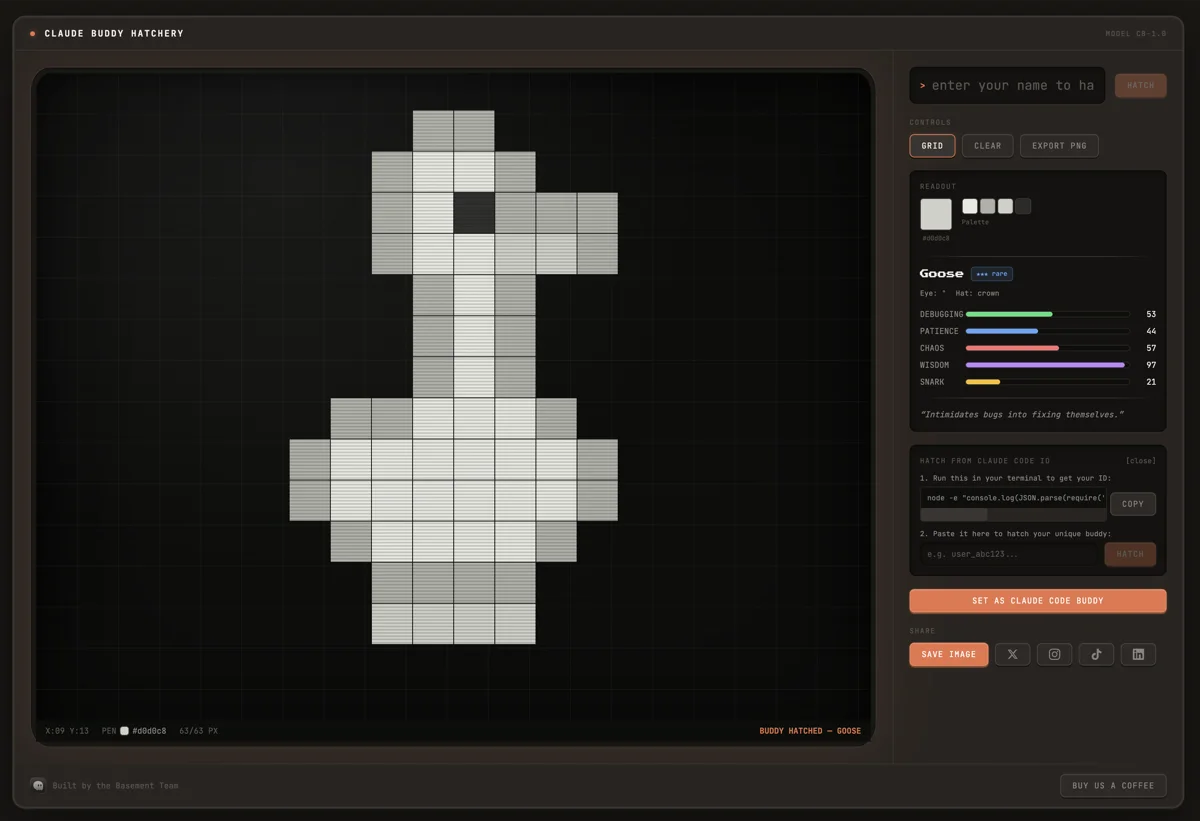Viewport: 1200px width, 821px height.
Task: Export the buddy as PNG
Action: [x=1059, y=146]
